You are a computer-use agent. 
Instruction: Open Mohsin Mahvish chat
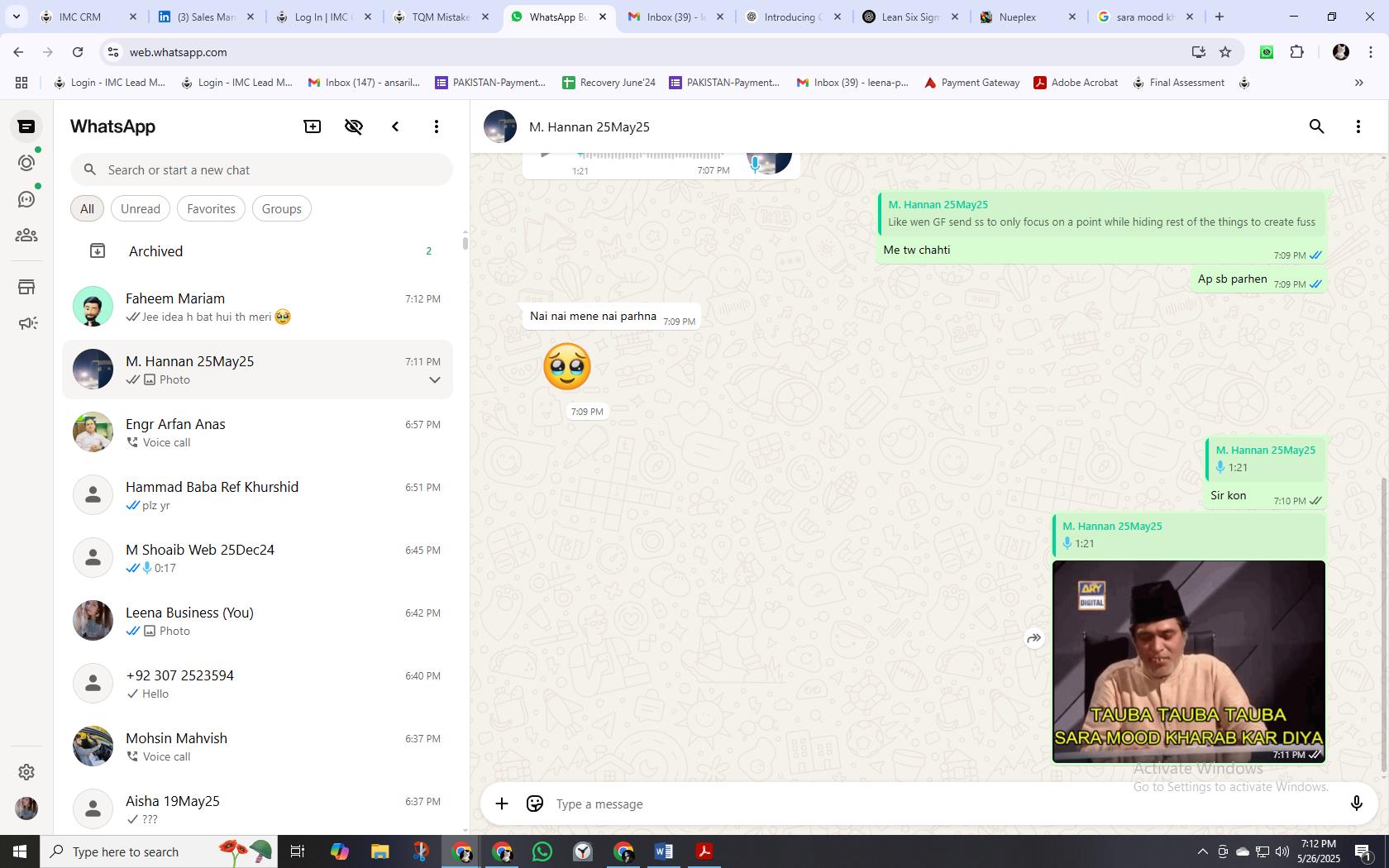coord(257,746)
